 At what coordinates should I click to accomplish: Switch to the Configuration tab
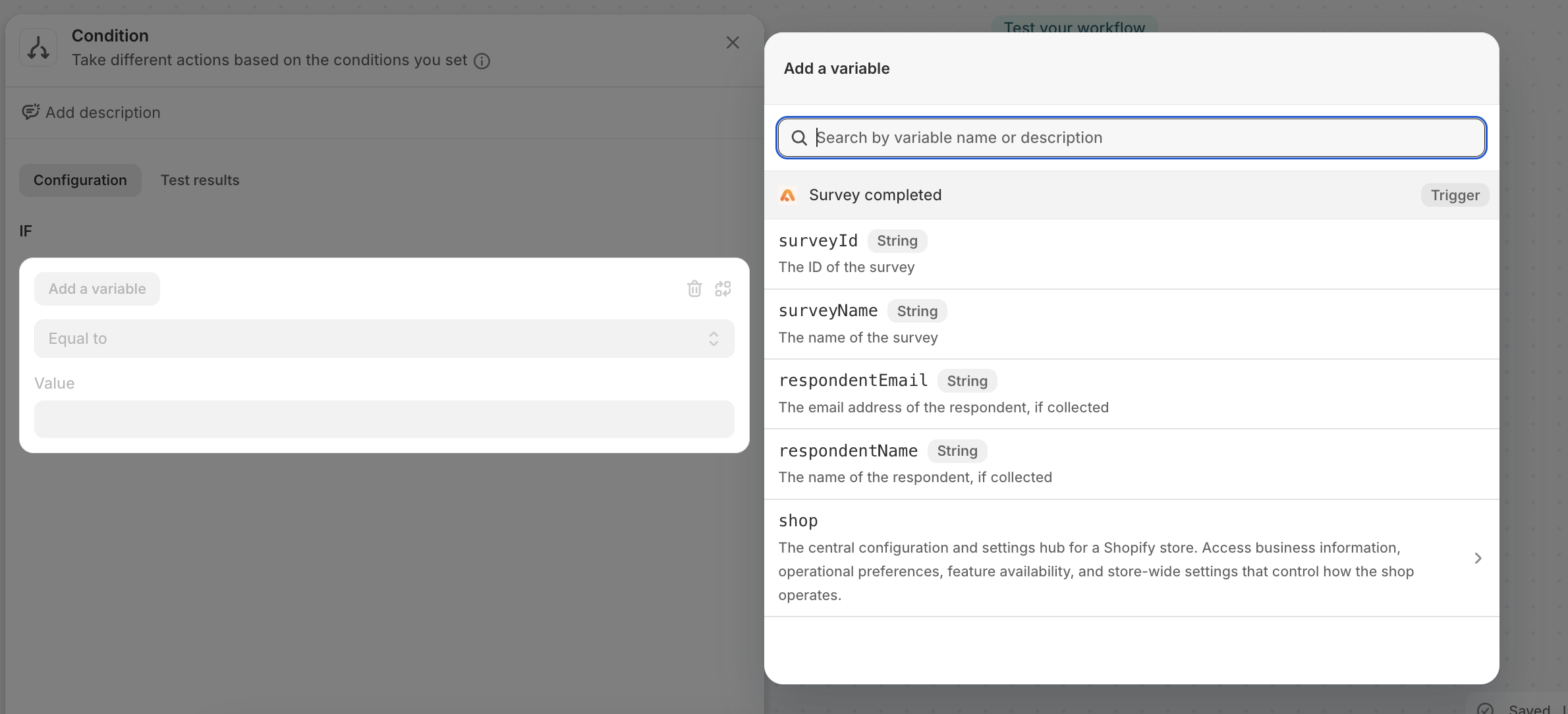(80, 180)
